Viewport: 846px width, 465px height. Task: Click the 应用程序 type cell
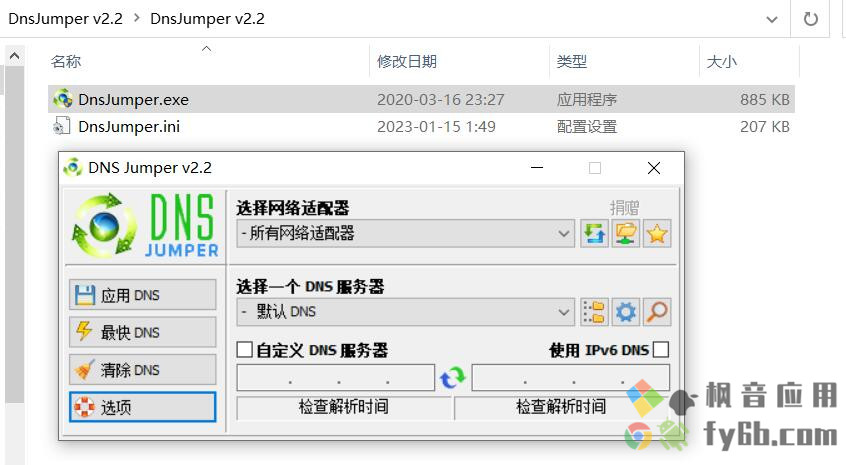tap(586, 99)
